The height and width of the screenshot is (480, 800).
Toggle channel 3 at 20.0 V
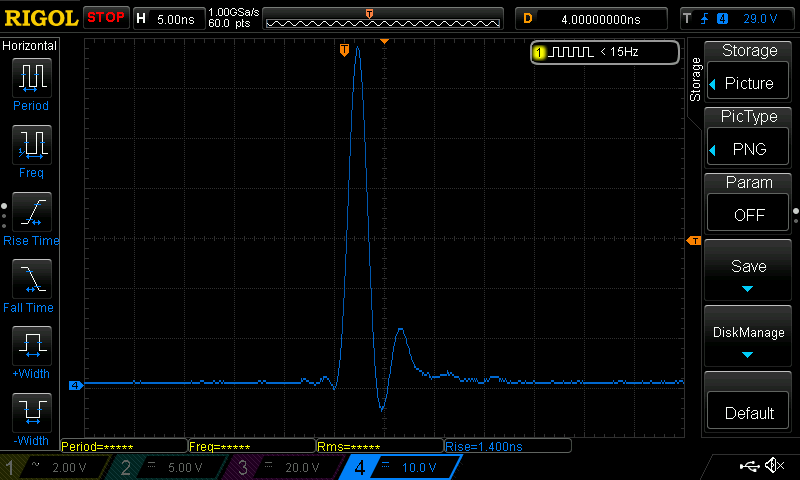(x=282, y=467)
